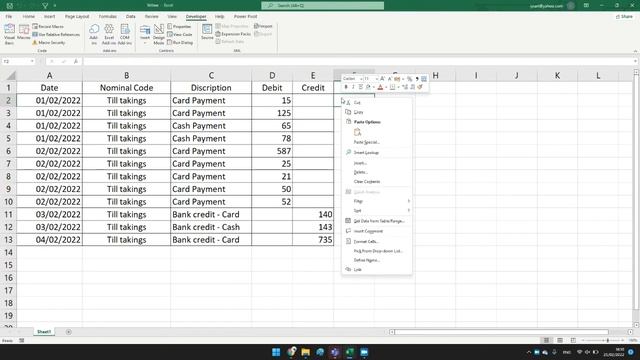
Task: Expand Filter submenu in context menu
Action: [376, 201]
